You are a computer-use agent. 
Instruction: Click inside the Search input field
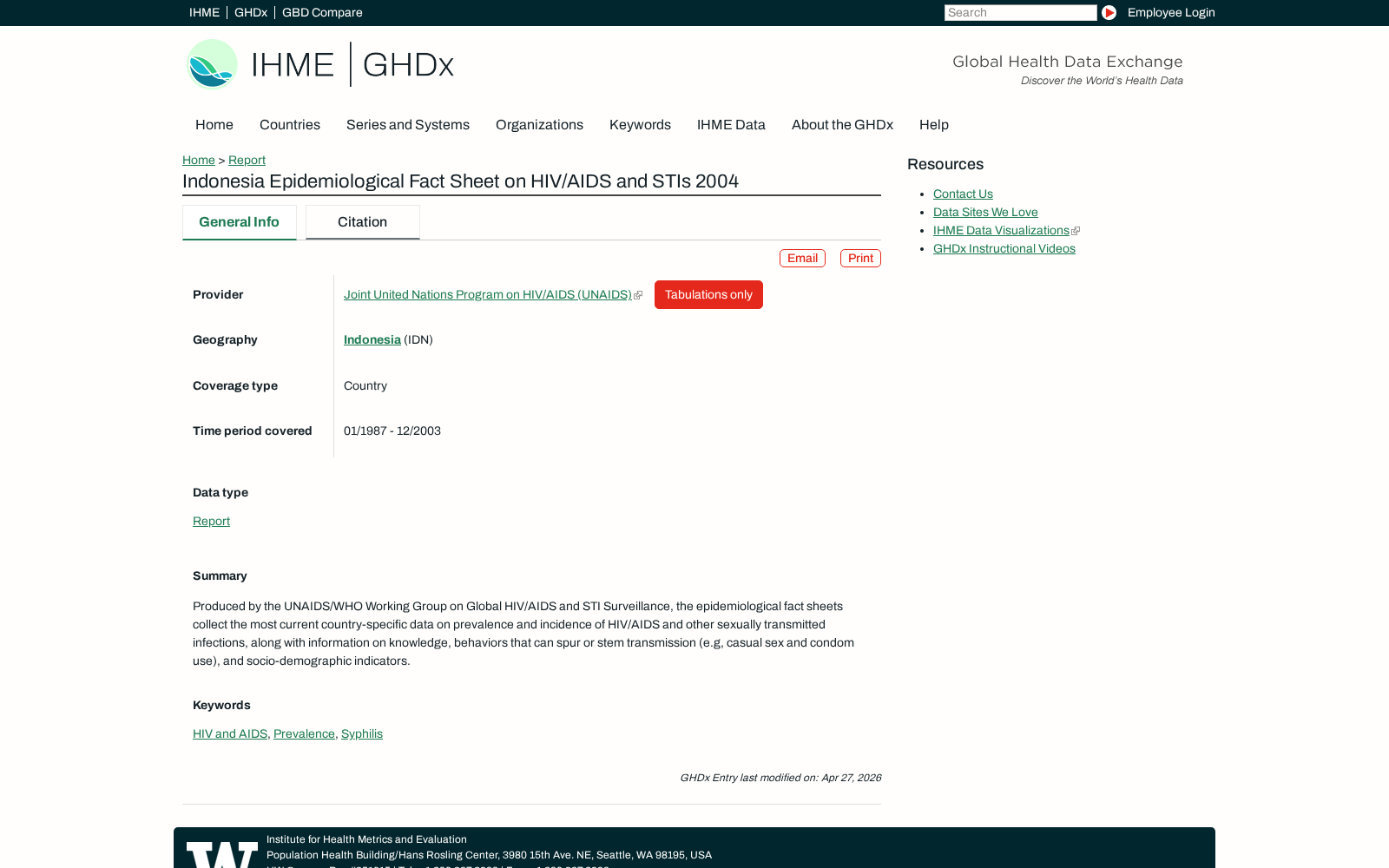click(1020, 12)
